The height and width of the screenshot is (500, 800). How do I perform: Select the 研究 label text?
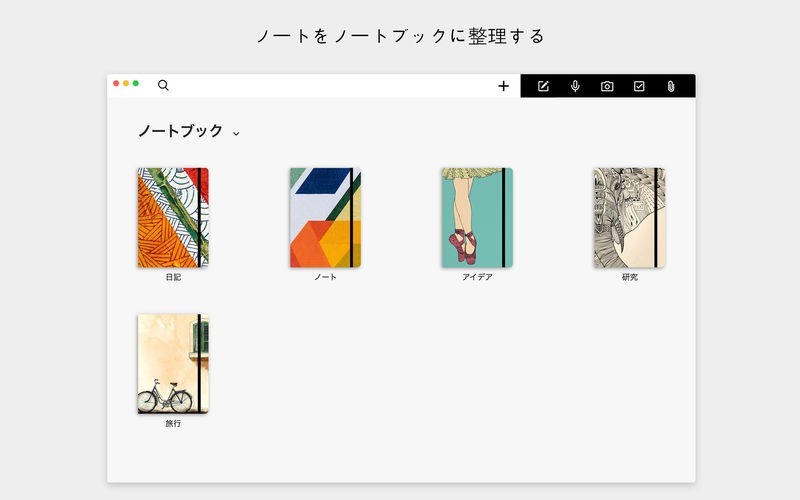coord(630,277)
